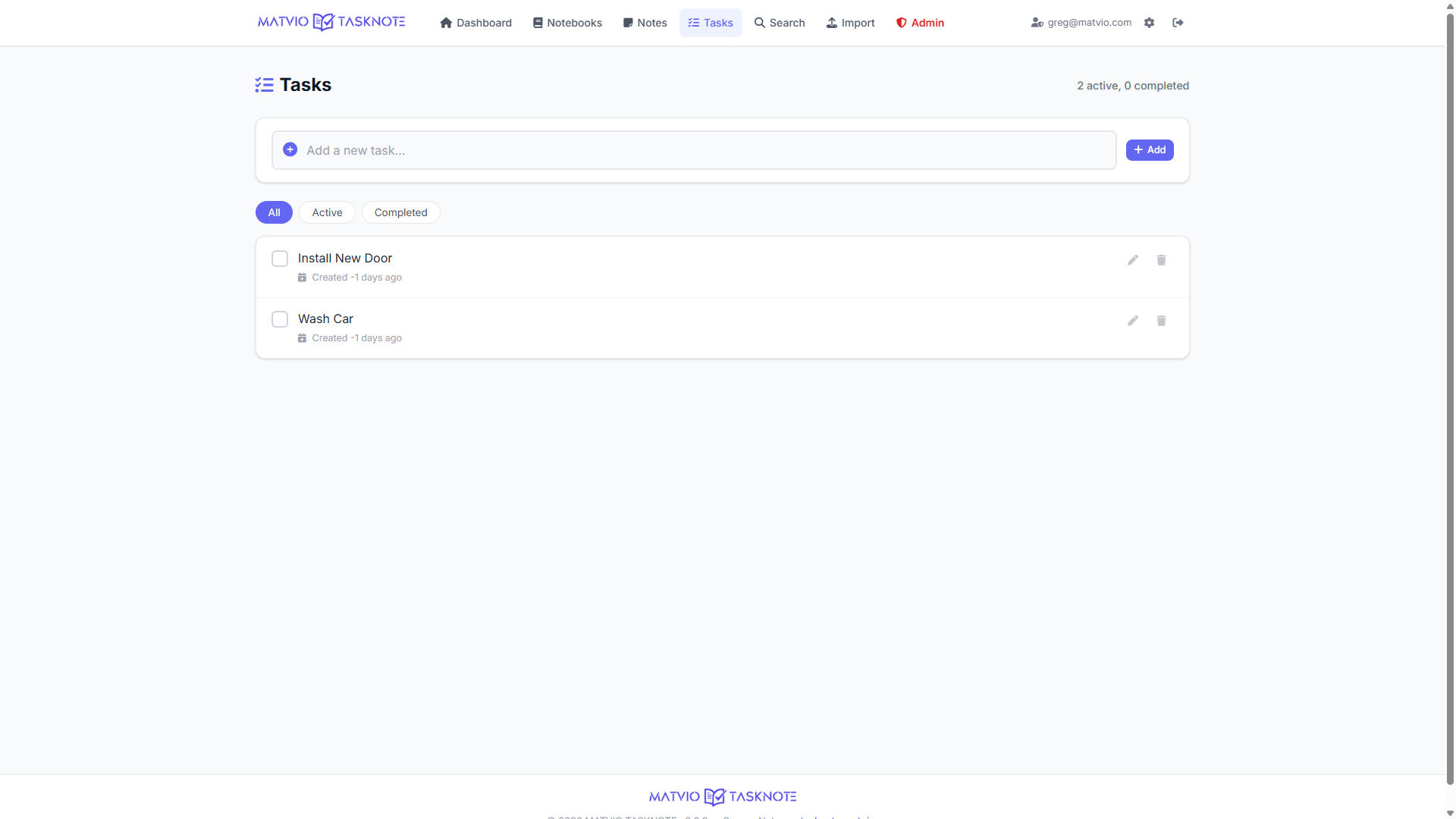Select the All filter pill
The image size is (1456, 819).
274,212
